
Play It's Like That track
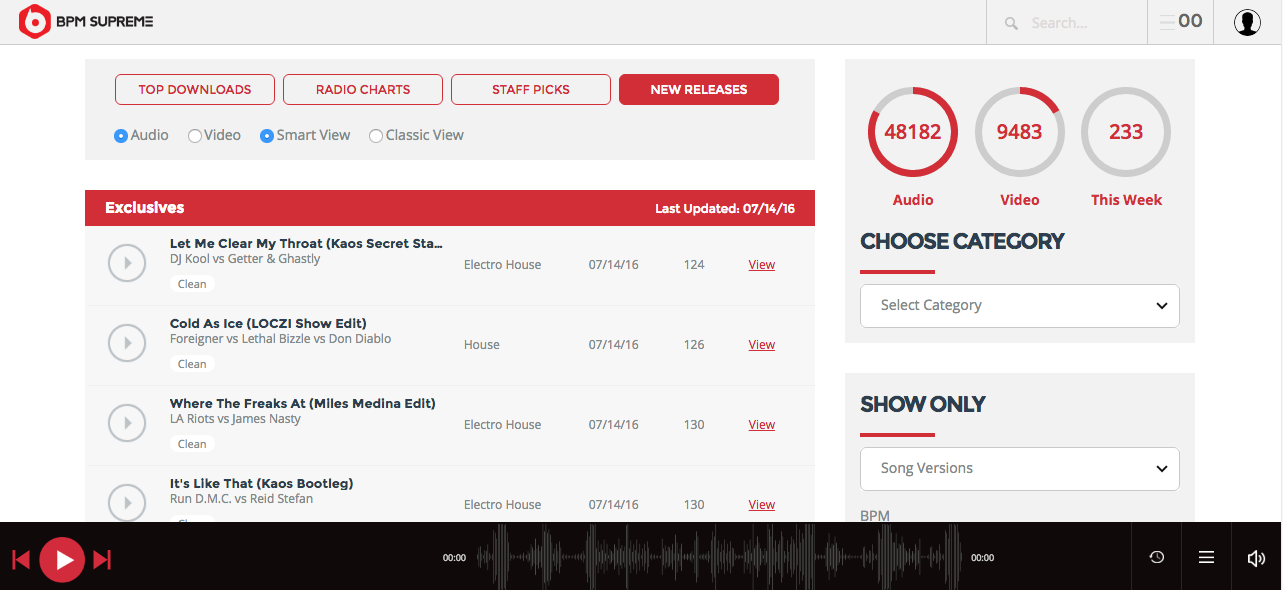(x=127, y=503)
